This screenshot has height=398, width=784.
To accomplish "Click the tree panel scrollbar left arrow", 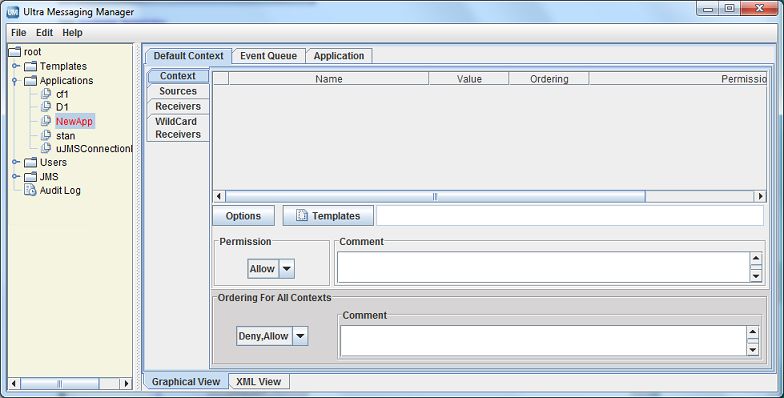I will point(14,384).
